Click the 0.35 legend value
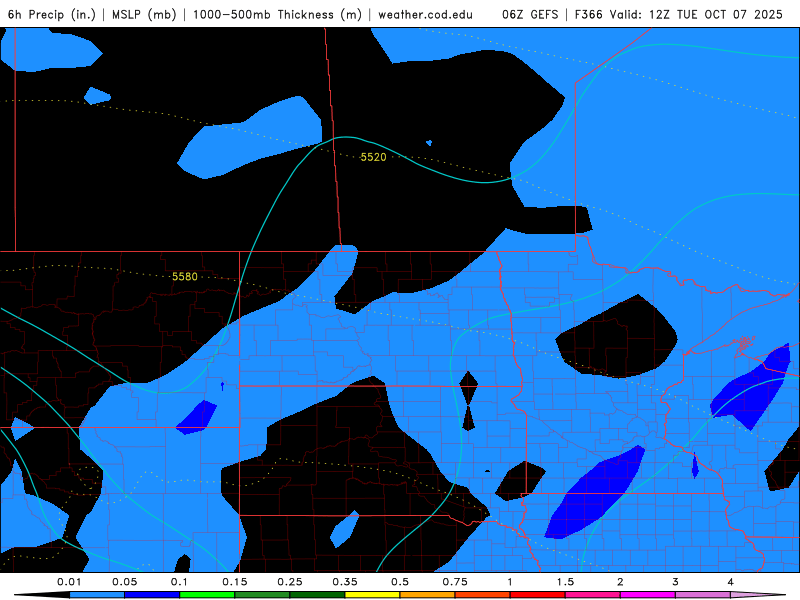The width and height of the screenshot is (800, 600). 345,582
